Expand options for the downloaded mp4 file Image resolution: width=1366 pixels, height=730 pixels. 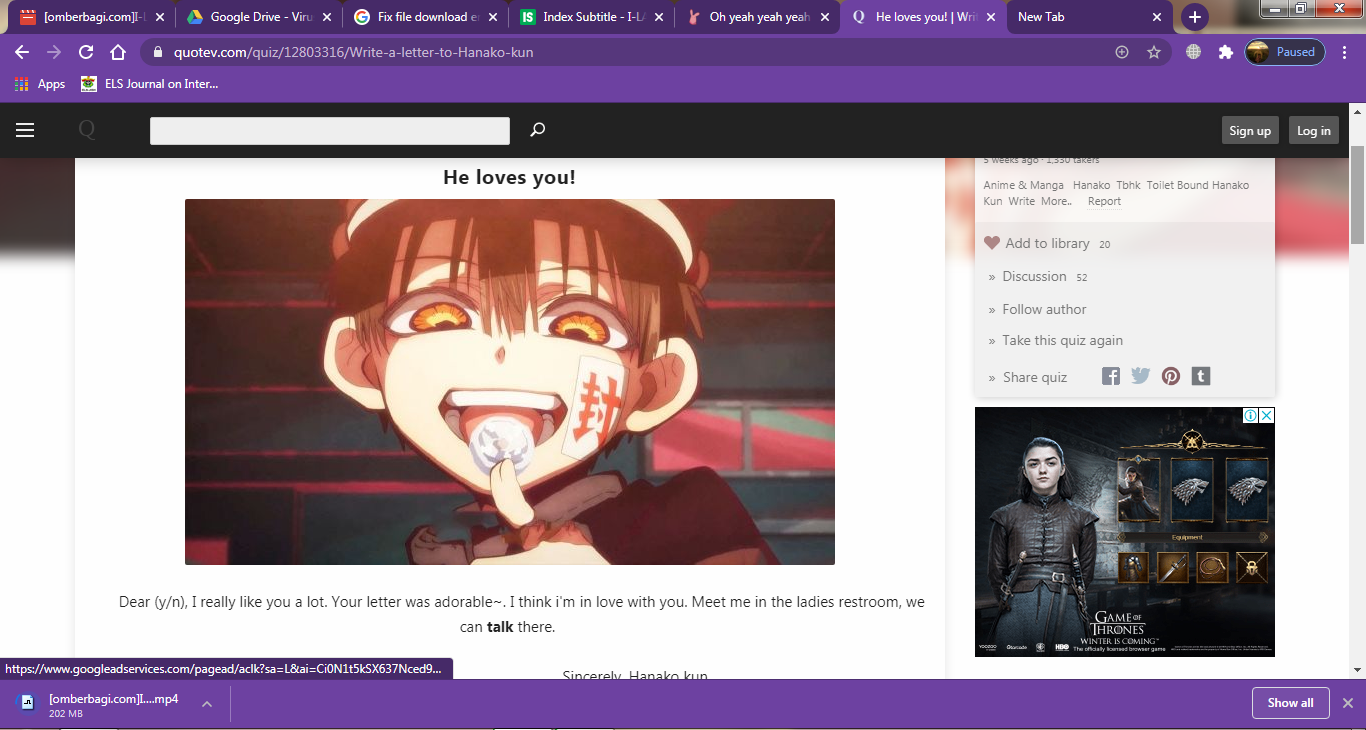coord(207,704)
